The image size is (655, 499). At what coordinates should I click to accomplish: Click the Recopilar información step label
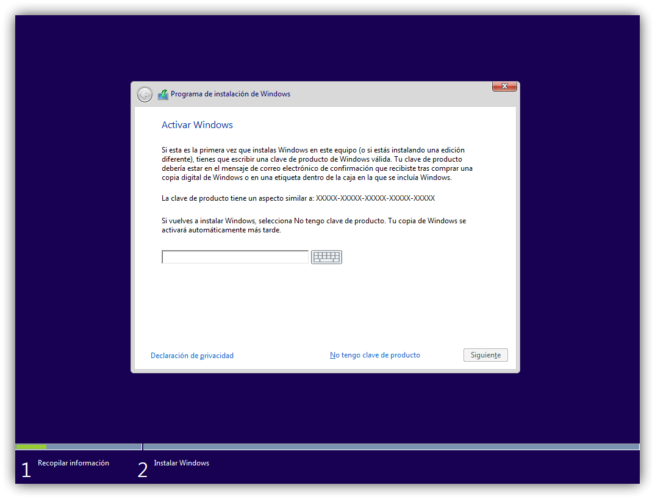(73, 463)
